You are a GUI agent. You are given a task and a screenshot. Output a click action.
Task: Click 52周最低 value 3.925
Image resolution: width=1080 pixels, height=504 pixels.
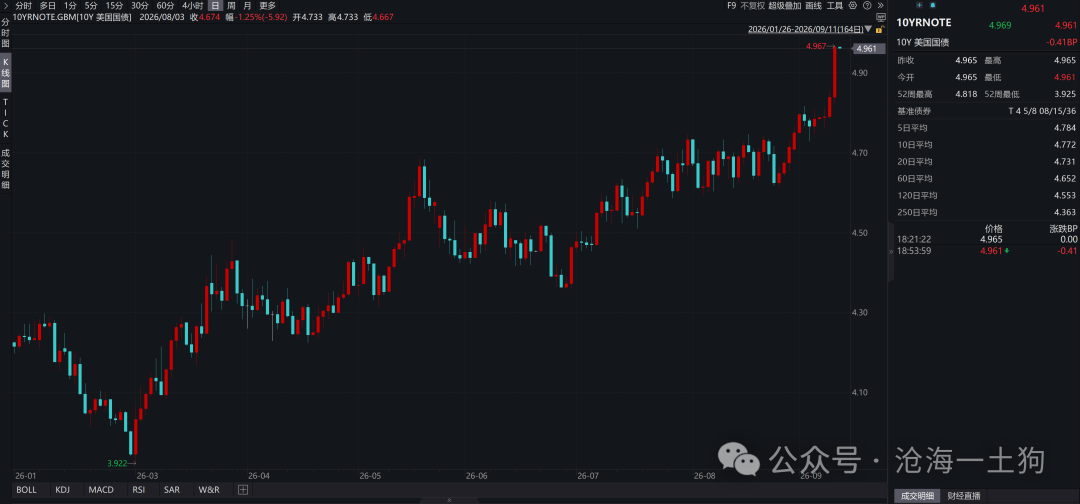click(1064, 94)
